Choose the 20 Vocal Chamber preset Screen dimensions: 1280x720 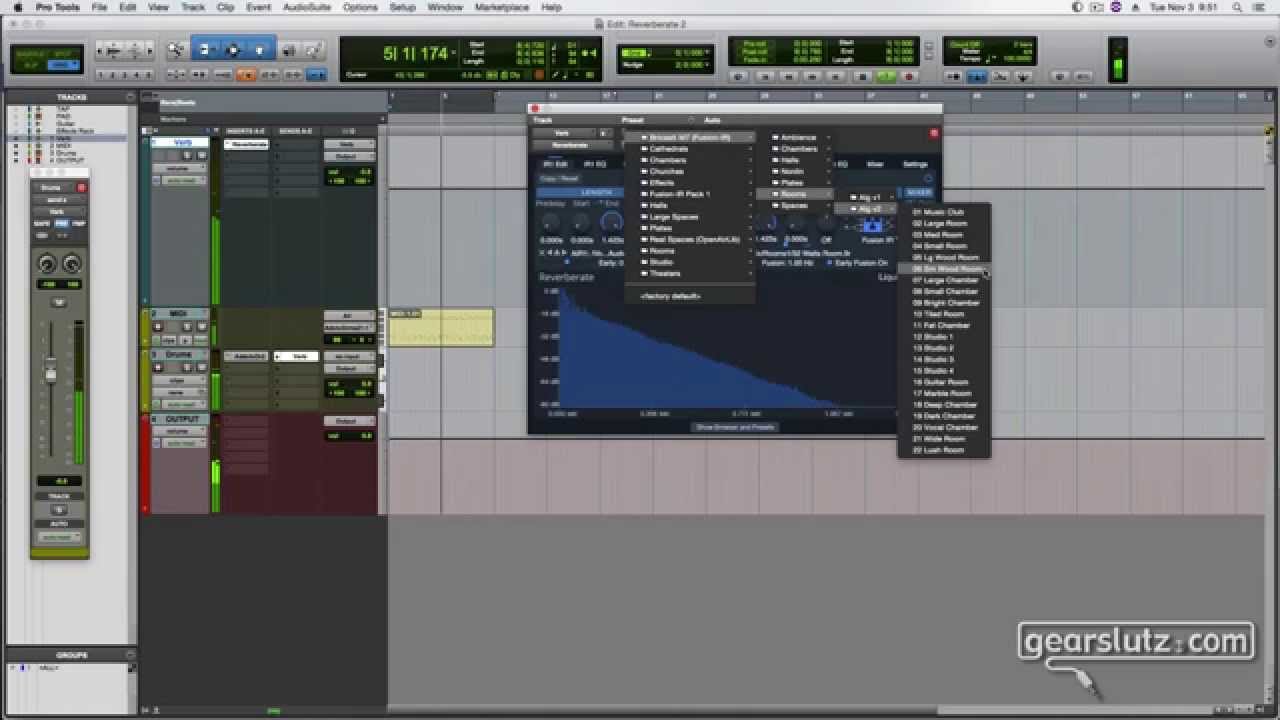click(944, 427)
